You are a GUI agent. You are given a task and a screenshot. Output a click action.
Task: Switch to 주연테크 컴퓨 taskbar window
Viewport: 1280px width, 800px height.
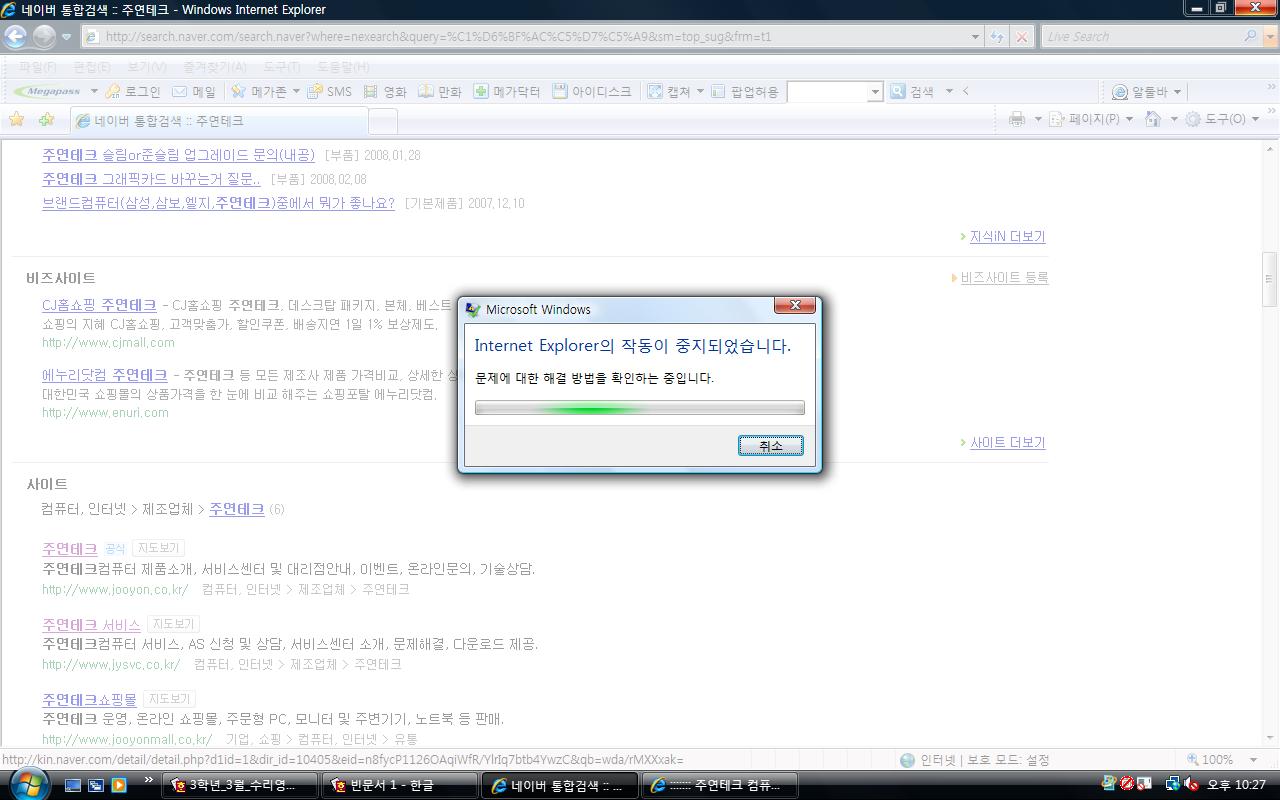pos(719,786)
